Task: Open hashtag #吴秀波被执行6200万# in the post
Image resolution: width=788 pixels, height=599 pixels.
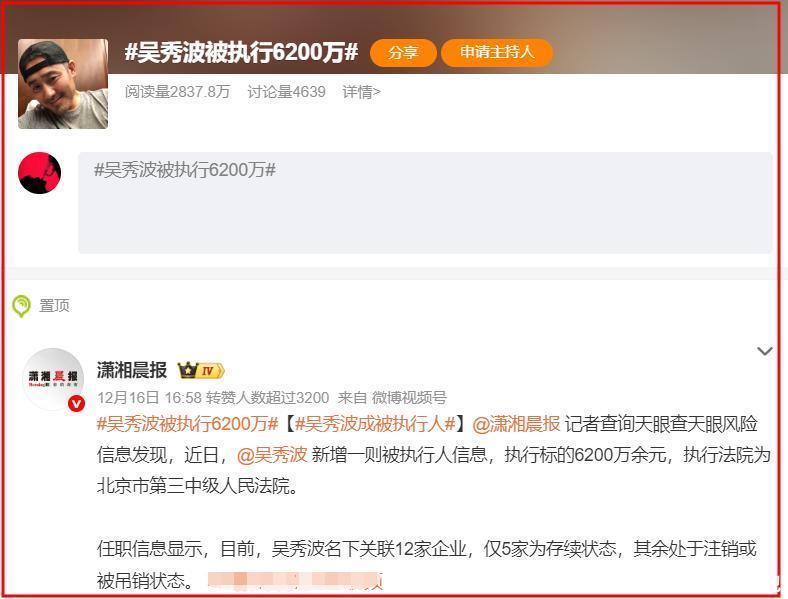Action: coord(187,424)
